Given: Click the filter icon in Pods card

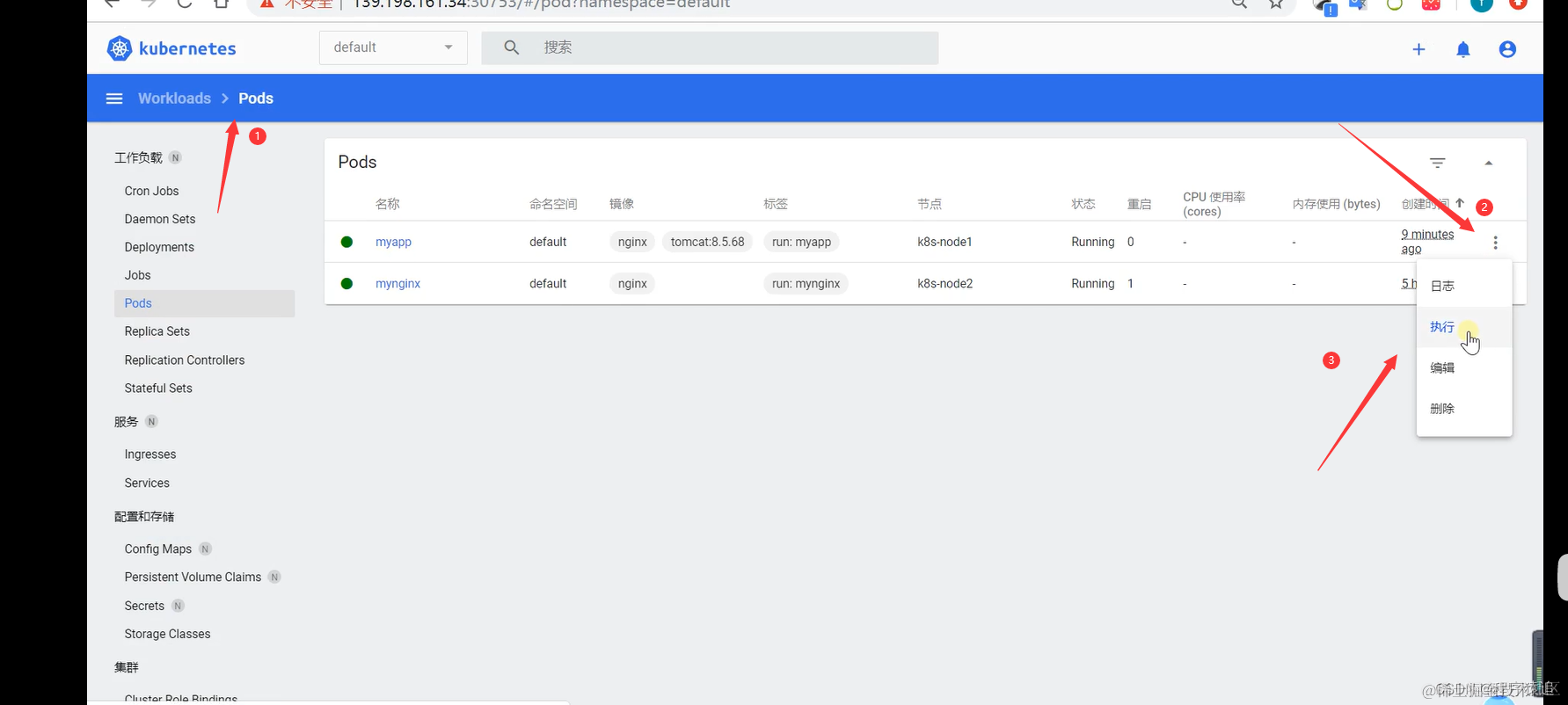Looking at the screenshot, I should click(x=1437, y=163).
